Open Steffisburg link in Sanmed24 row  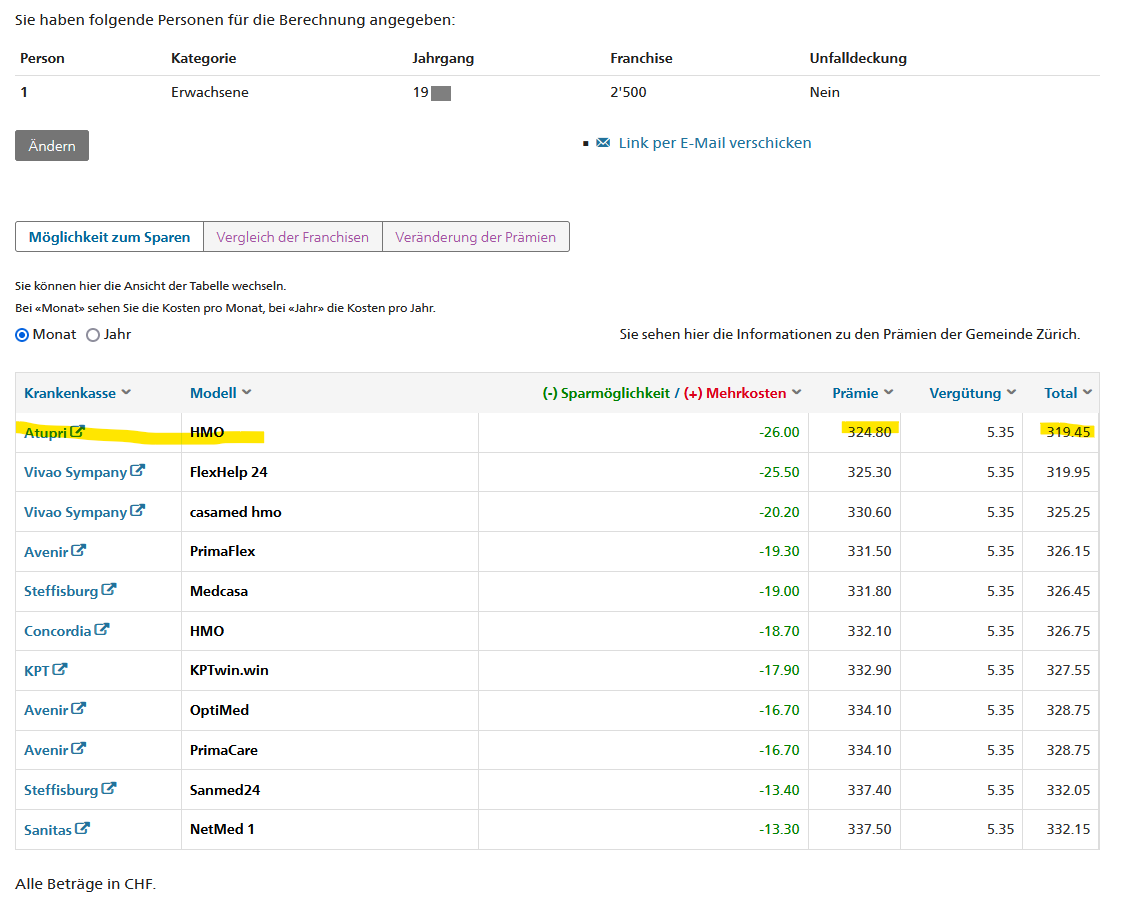pos(61,791)
